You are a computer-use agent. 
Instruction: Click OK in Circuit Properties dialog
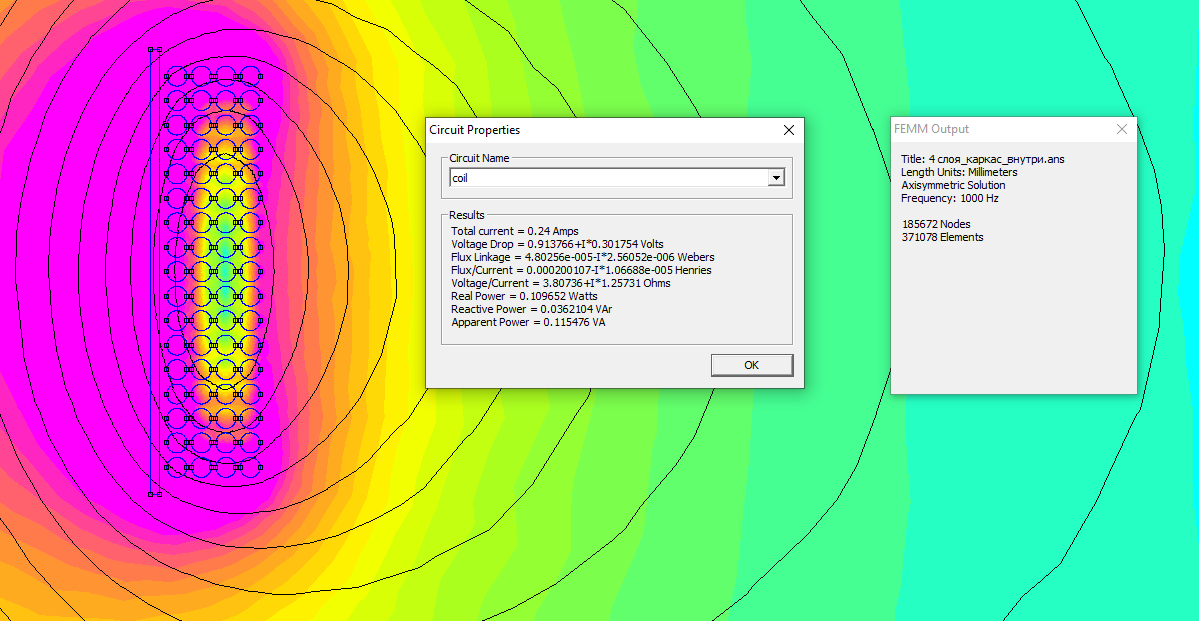(x=752, y=365)
